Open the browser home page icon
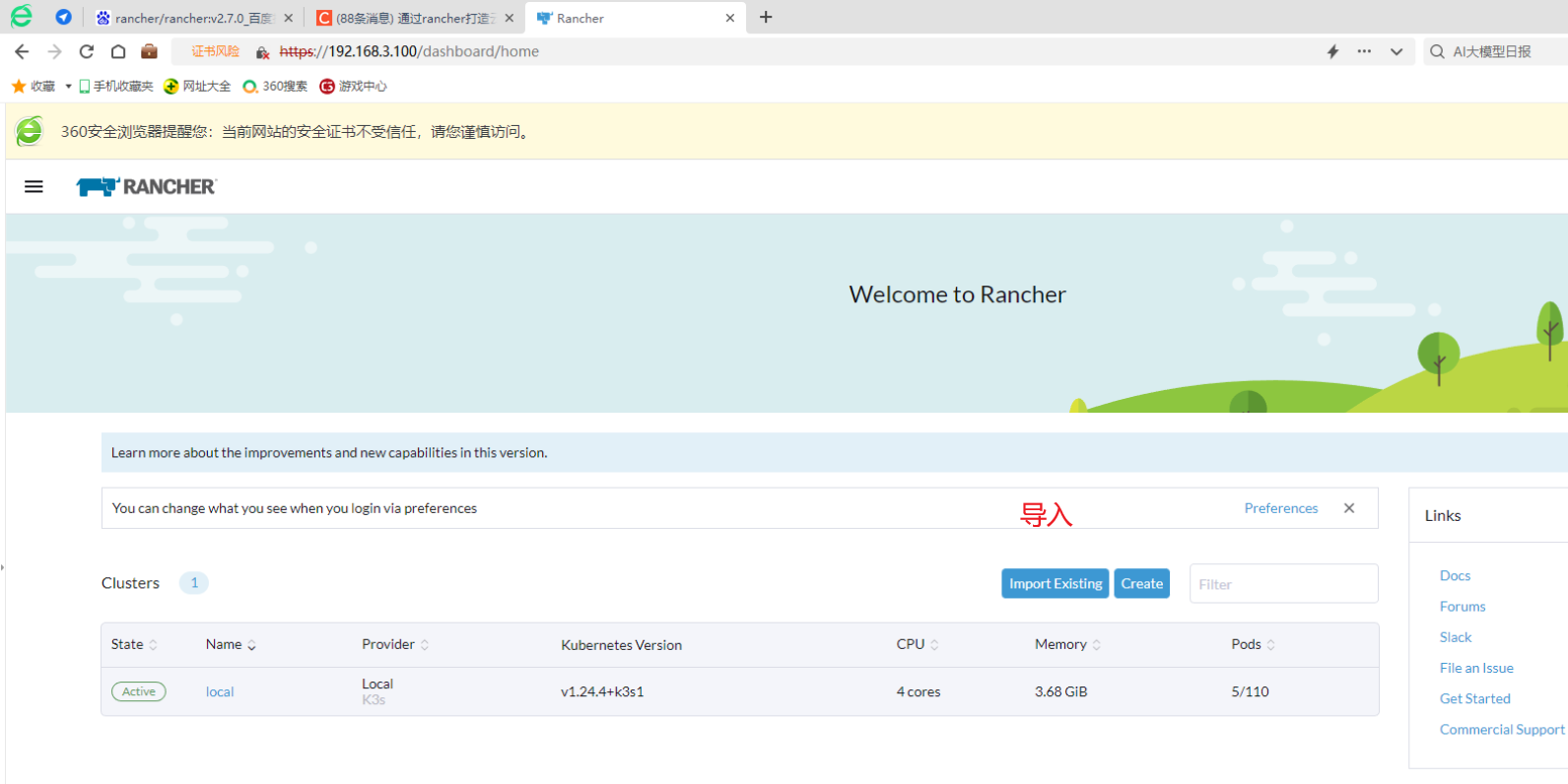Image resolution: width=1568 pixels, height=784 pixels. (x=118, y=51)
